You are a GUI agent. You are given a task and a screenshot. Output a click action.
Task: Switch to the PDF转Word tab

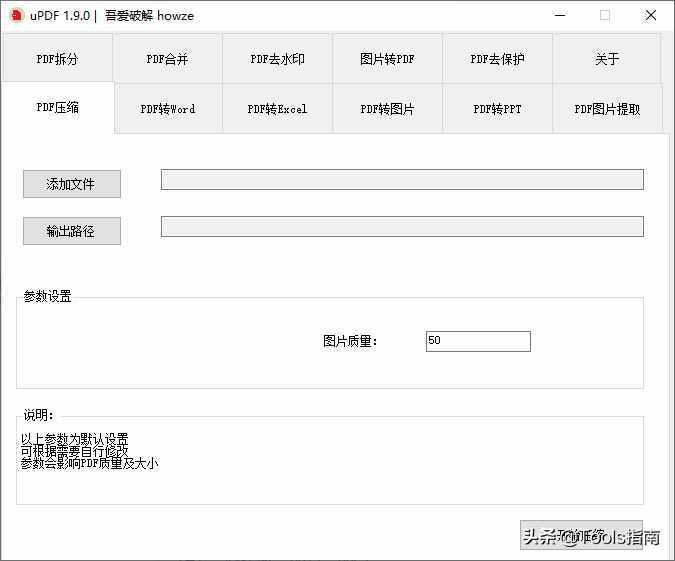coord(167,109)
